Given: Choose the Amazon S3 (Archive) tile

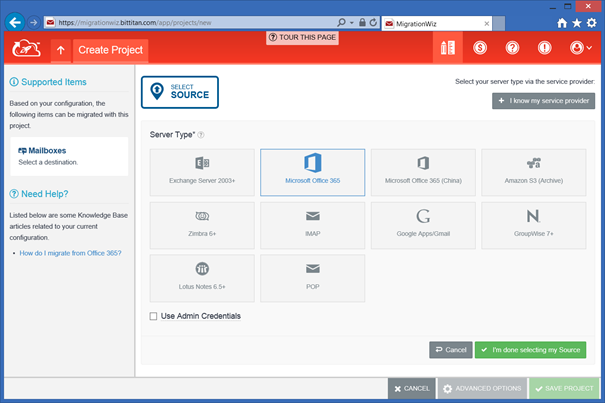Looking at the screenshot, I should (x=533, y=172).
